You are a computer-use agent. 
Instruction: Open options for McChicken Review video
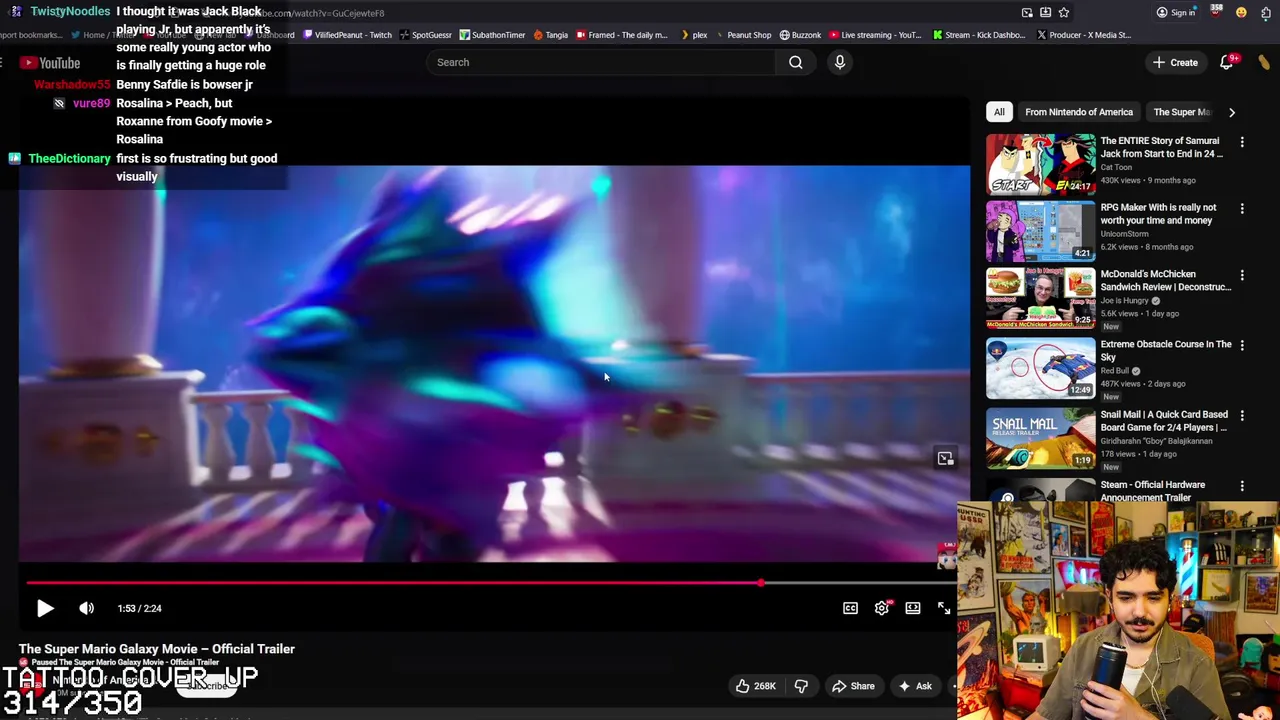point(1242,275)
